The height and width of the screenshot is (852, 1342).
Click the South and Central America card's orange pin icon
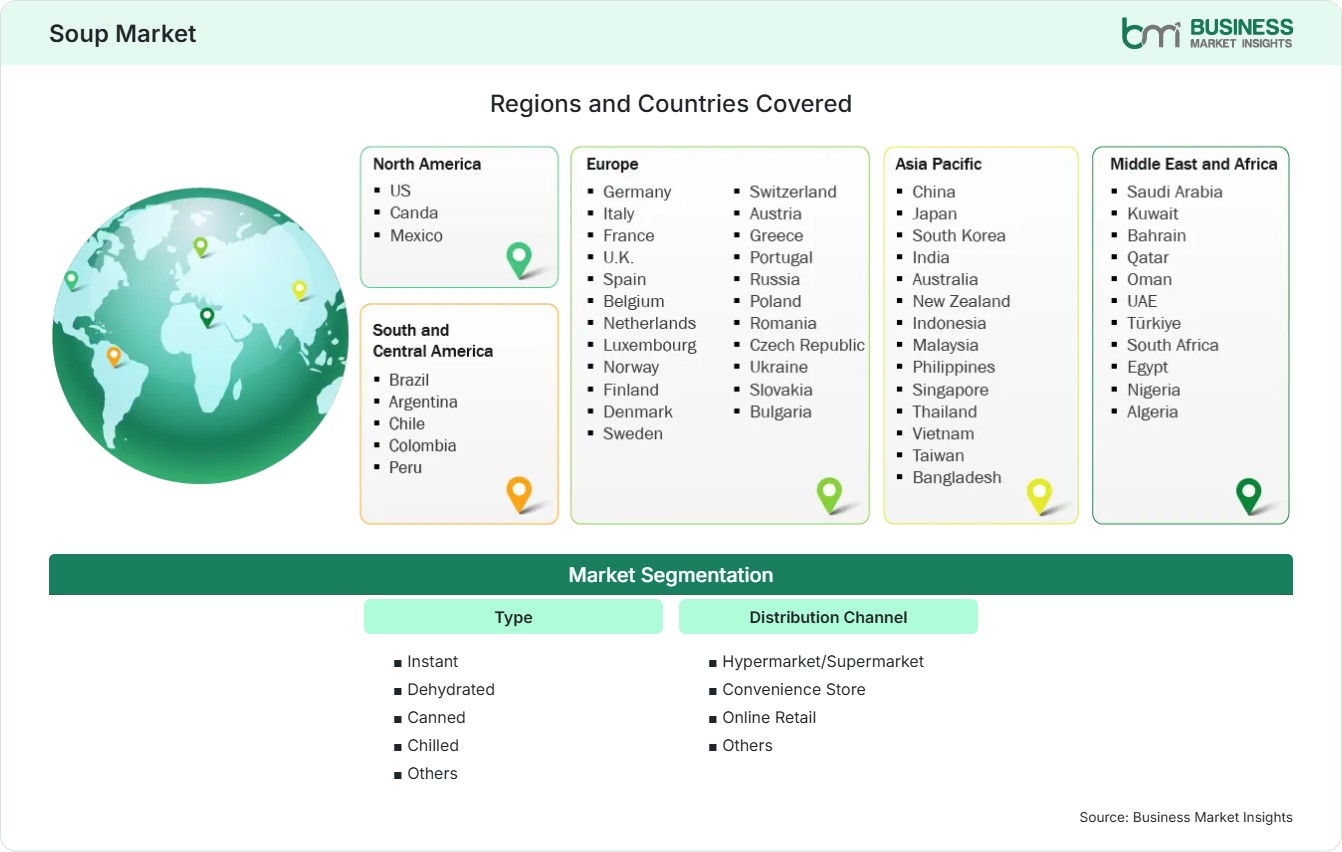(x=519, y=494)
